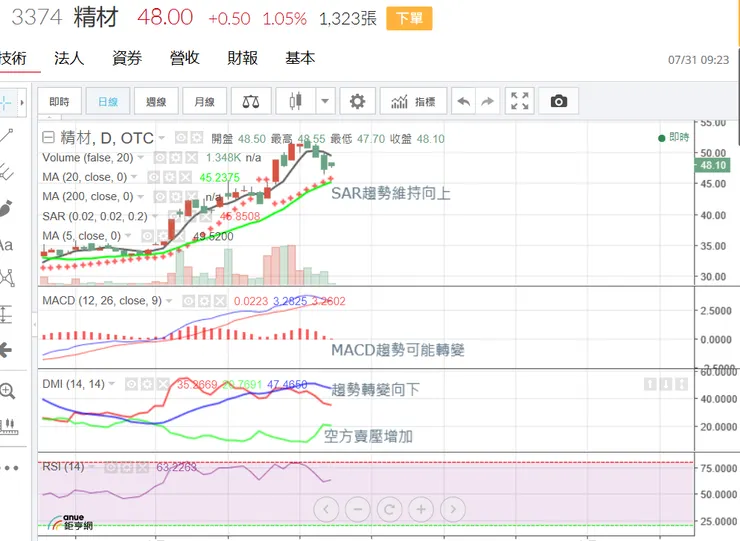Hide the MA 5 indicator
The width and height of the screenshot is (740, 541).
pos(148,236)
